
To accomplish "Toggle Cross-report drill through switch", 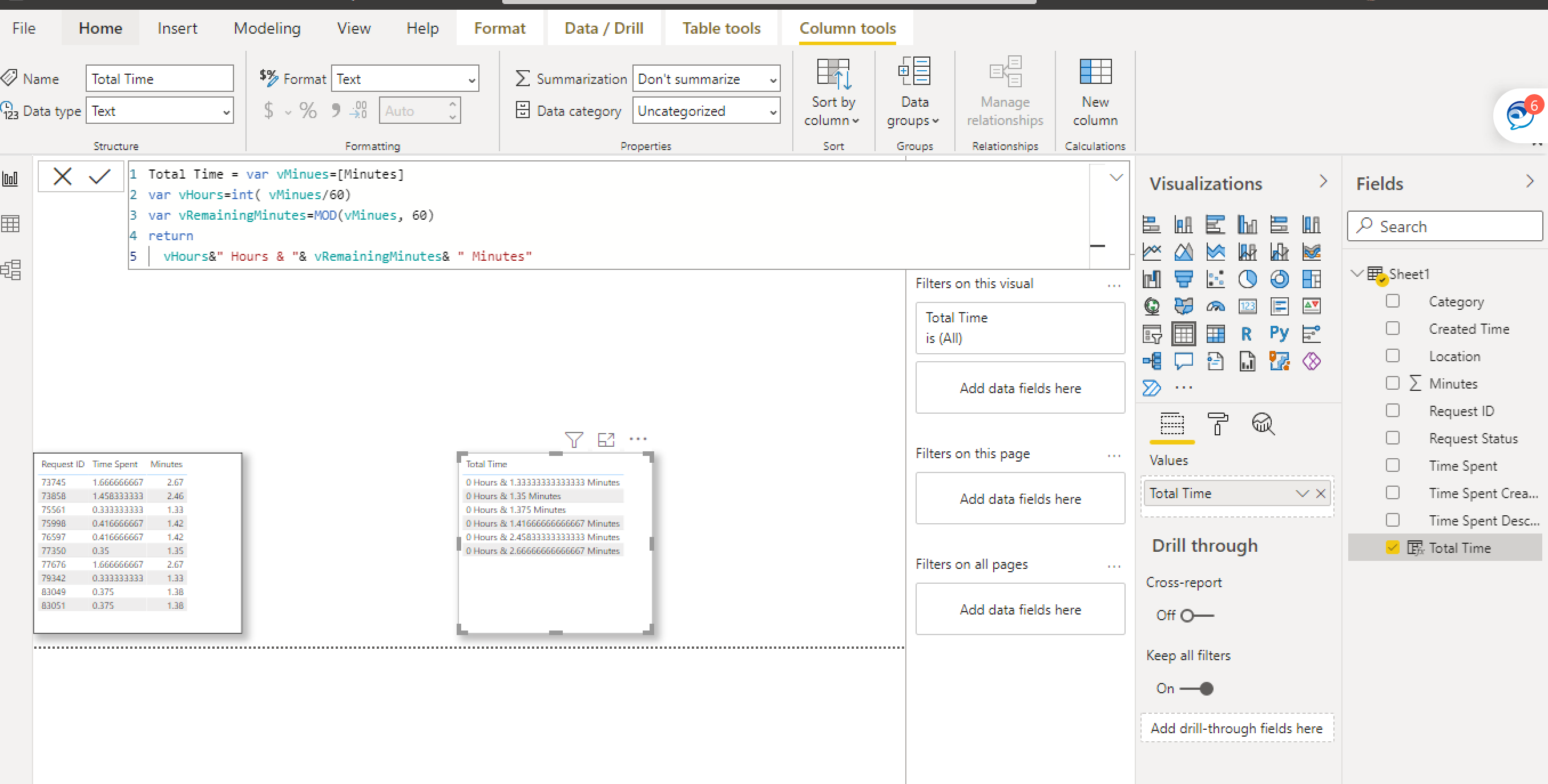I will tap(1197, 616).
